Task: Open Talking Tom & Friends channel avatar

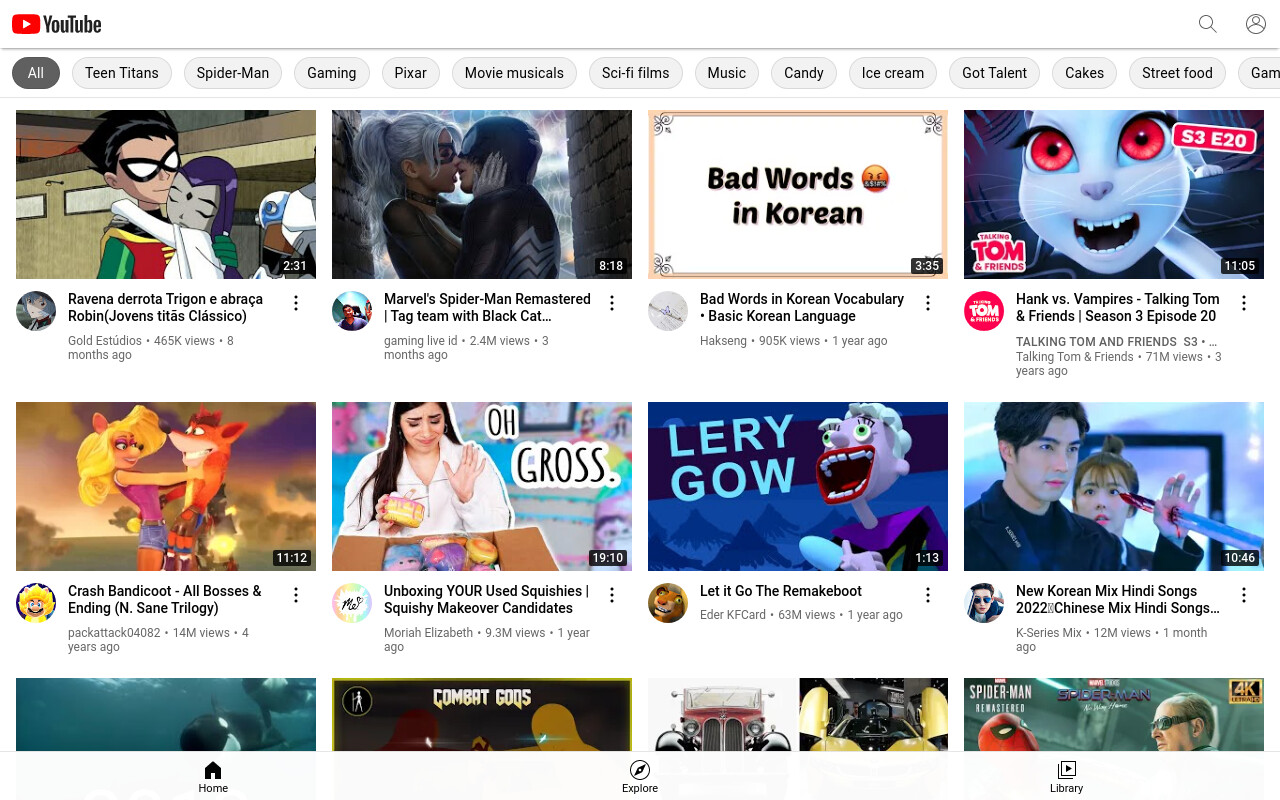Action: point(984,311)
